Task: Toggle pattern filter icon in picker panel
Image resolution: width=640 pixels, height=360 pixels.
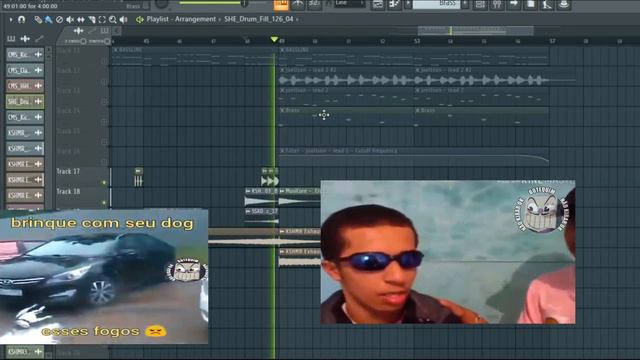Action: click(x=11, y=39)
